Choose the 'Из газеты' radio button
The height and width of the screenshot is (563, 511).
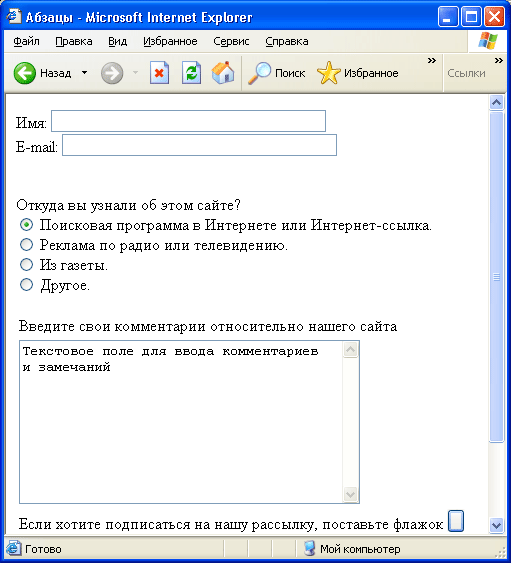tap(26, 265)
